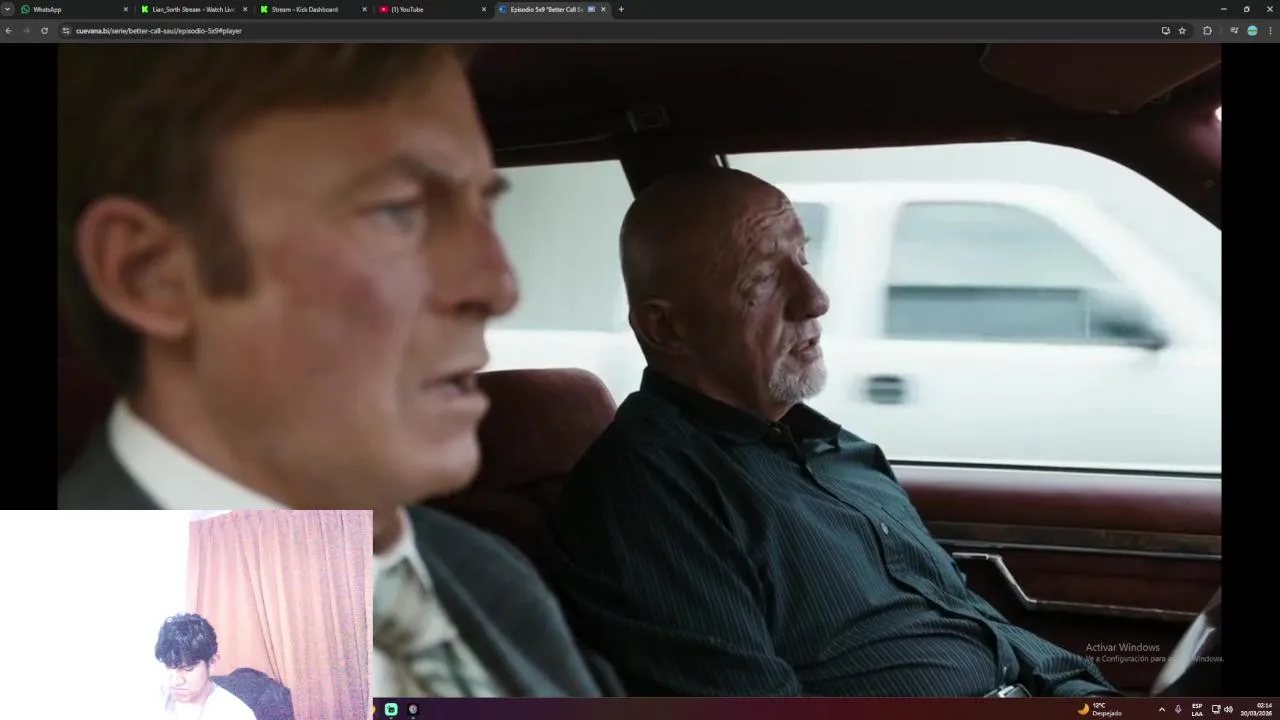Switch to the Lian_Sorth Stream tab
Viewport: 1280px width, 720px height.
193,9
